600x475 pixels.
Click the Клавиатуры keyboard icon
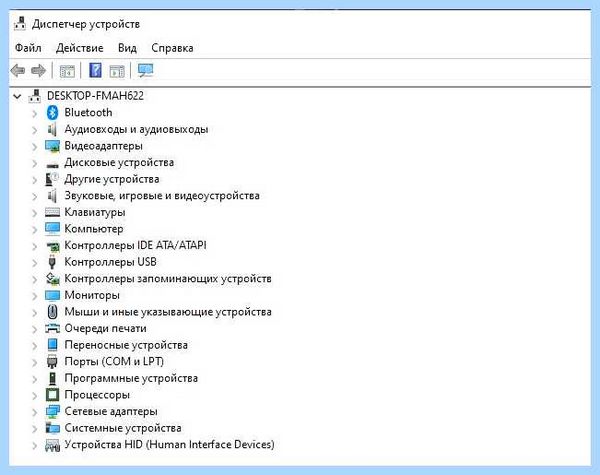[x=52, y=212]
